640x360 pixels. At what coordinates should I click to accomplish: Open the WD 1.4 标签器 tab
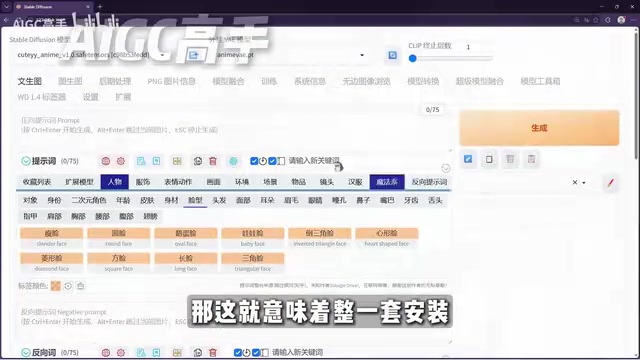tap(42, 97)
